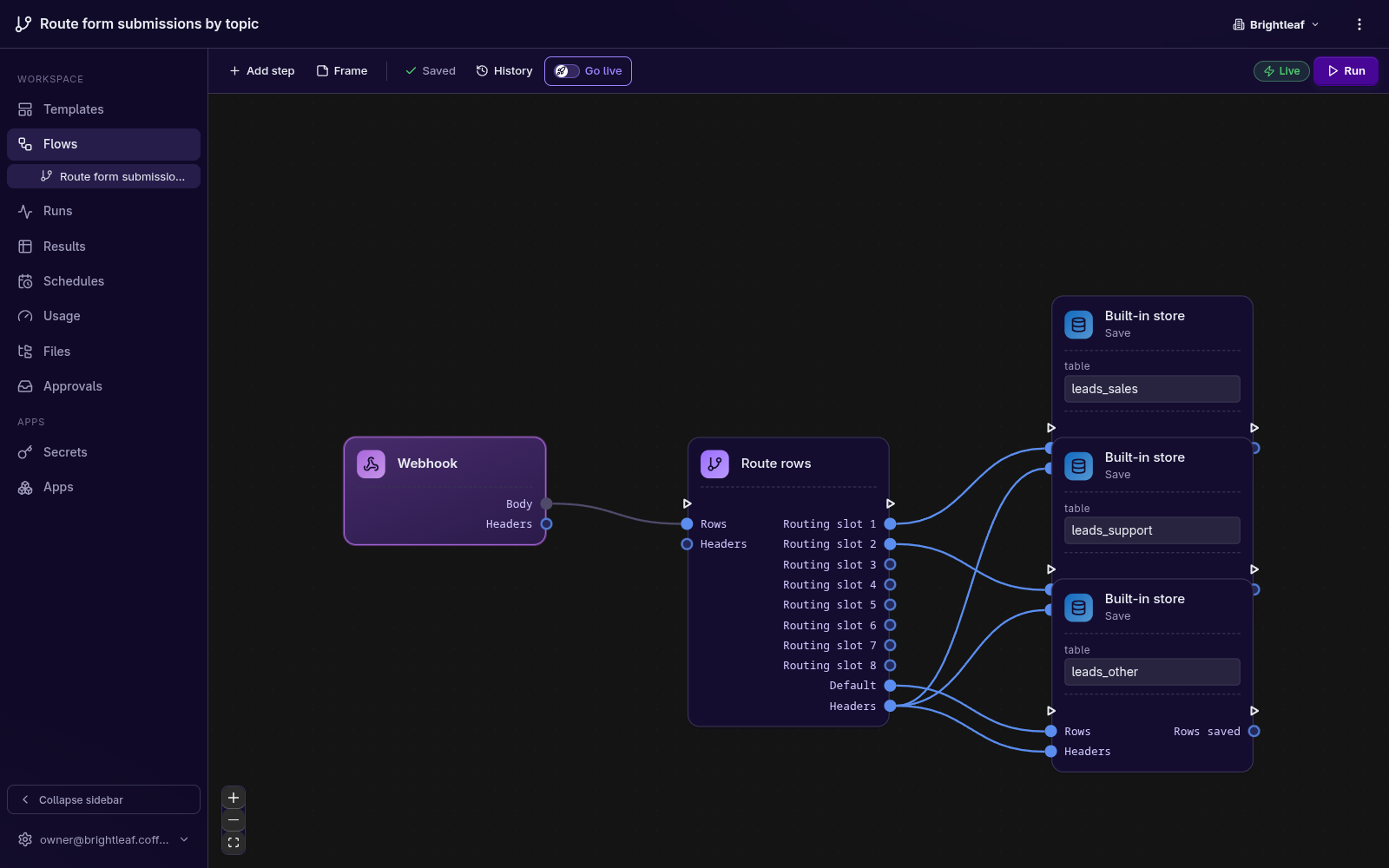The height and width of the screenshot is (868, 1389).
Task: Click the Route rows Headers input port
Action: (687, 544)
